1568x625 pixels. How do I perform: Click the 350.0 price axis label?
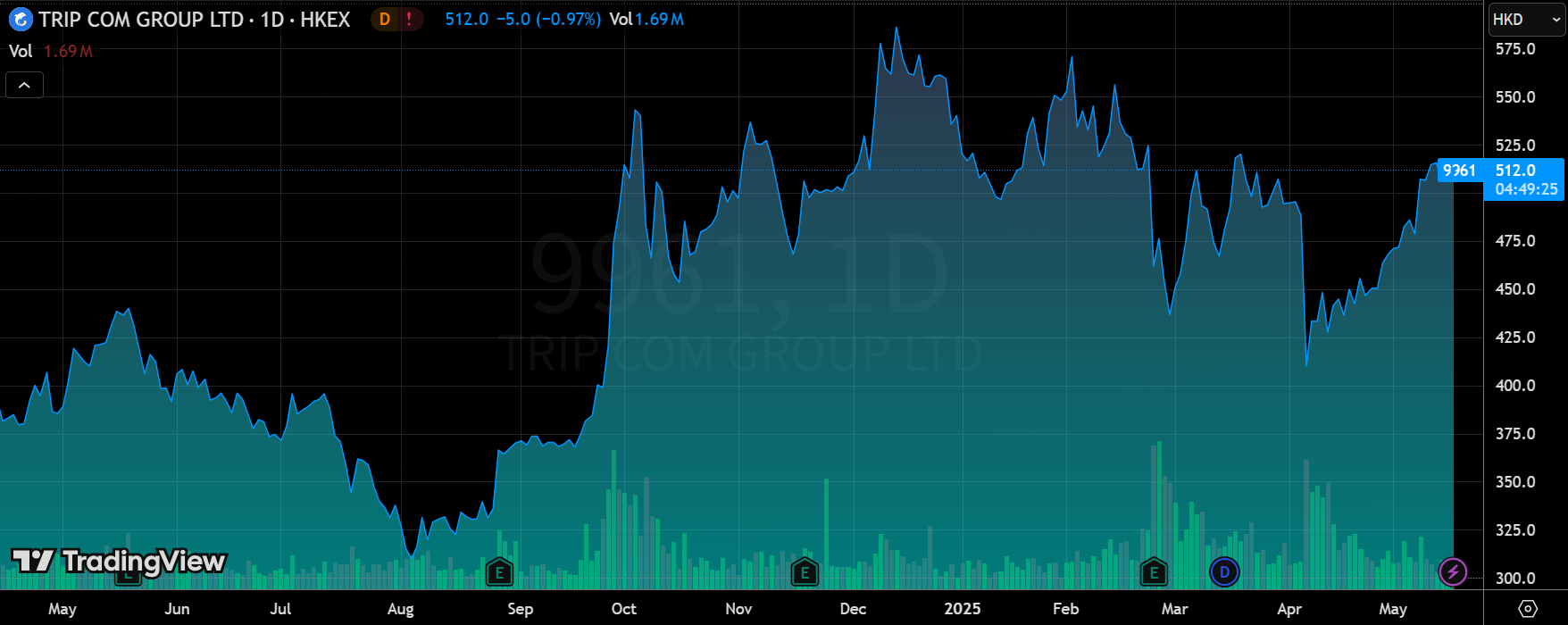(x=1515, y=482)
